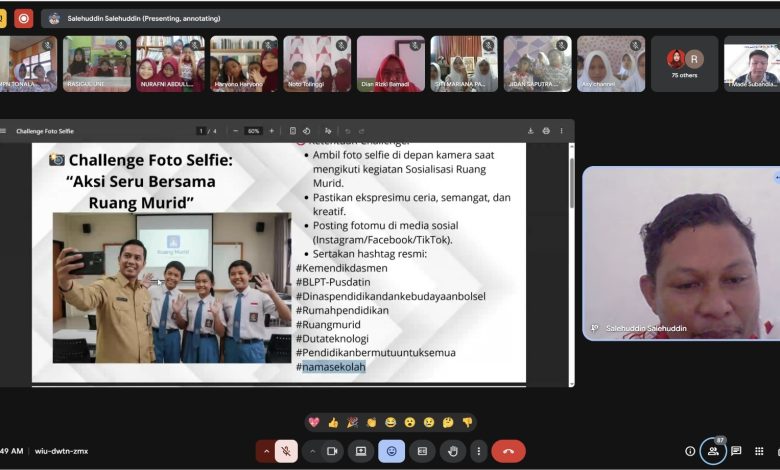Open audio settings arrow beside microphone

[266, 451]
